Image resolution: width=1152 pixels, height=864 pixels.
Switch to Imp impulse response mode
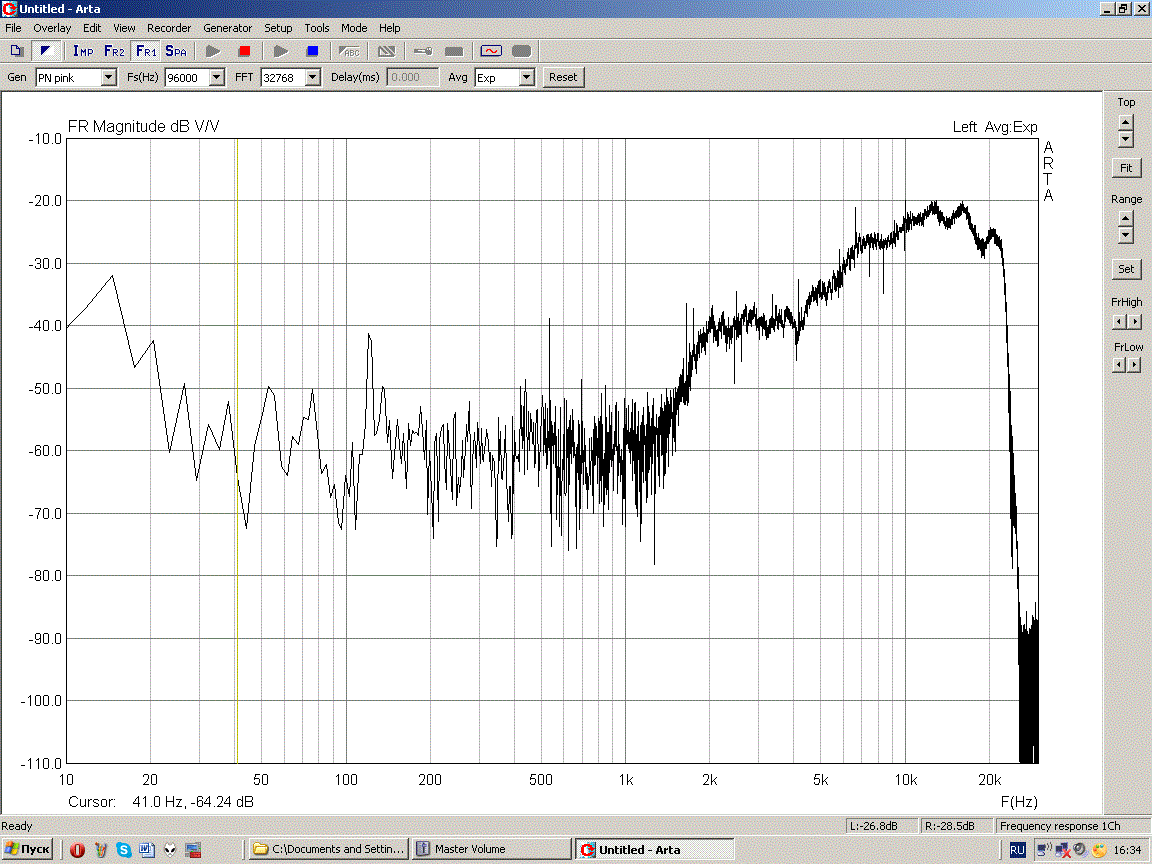83,51
